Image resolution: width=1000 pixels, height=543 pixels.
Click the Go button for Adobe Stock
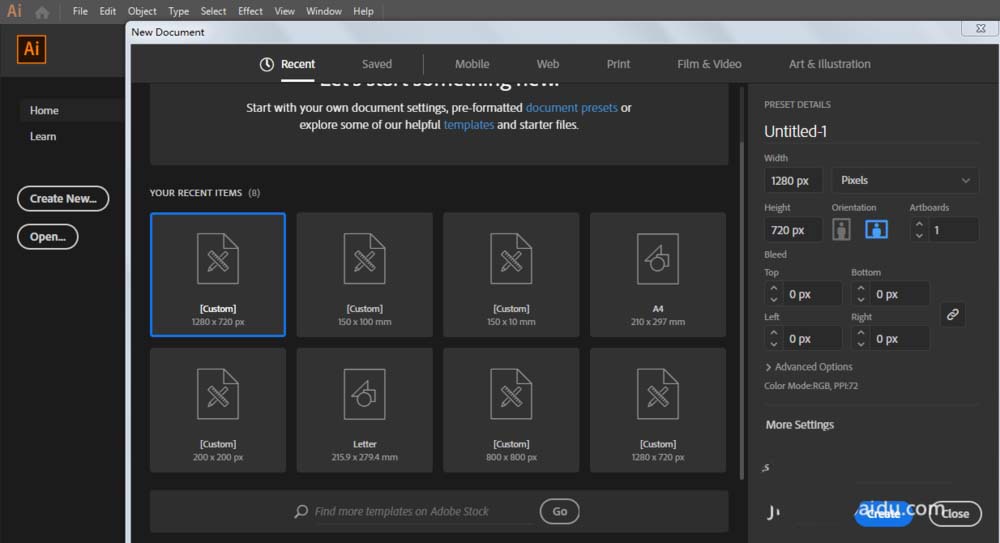pos(559,511)
